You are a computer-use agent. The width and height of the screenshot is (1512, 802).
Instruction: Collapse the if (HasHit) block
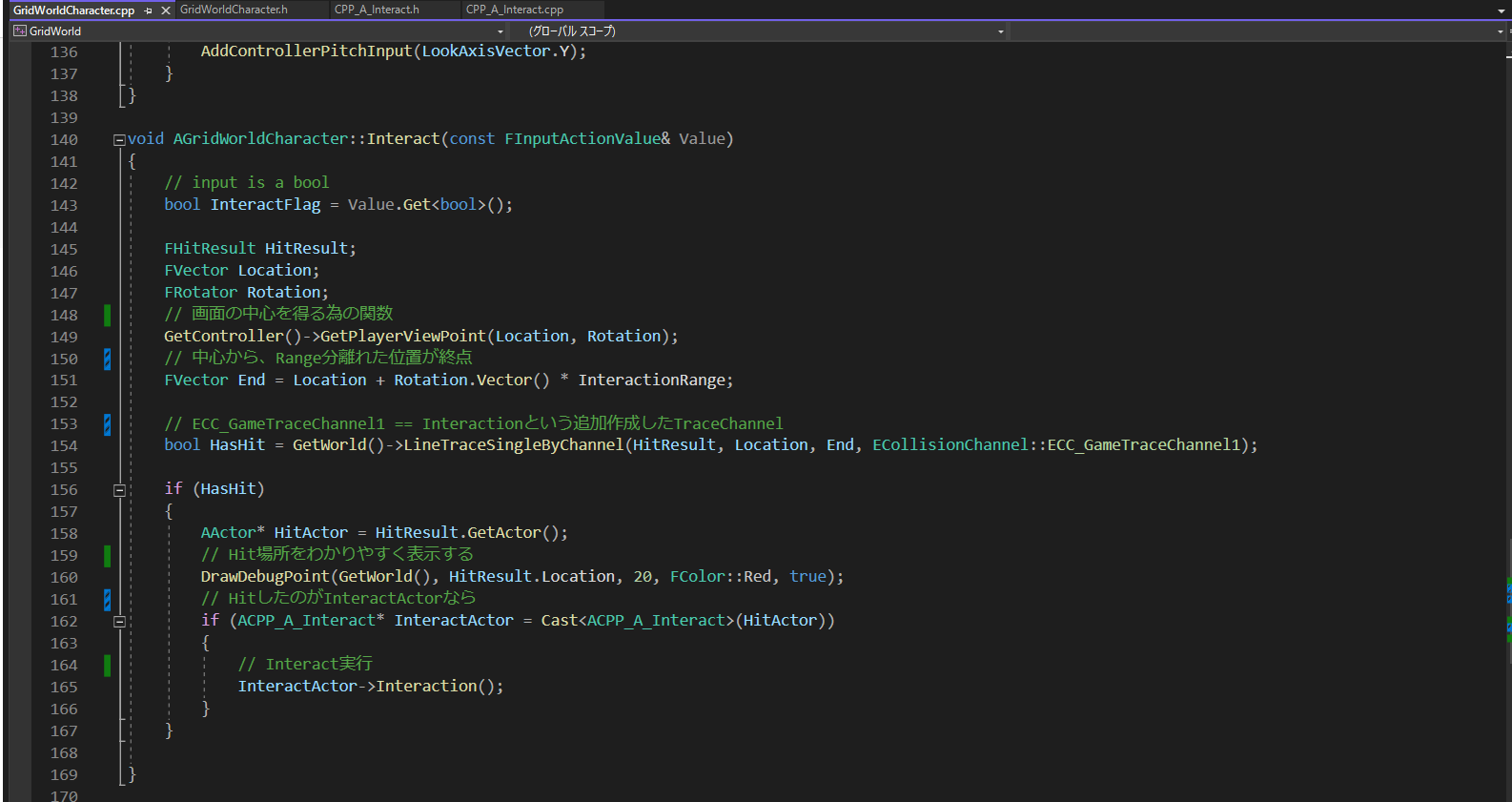[119, 490]
